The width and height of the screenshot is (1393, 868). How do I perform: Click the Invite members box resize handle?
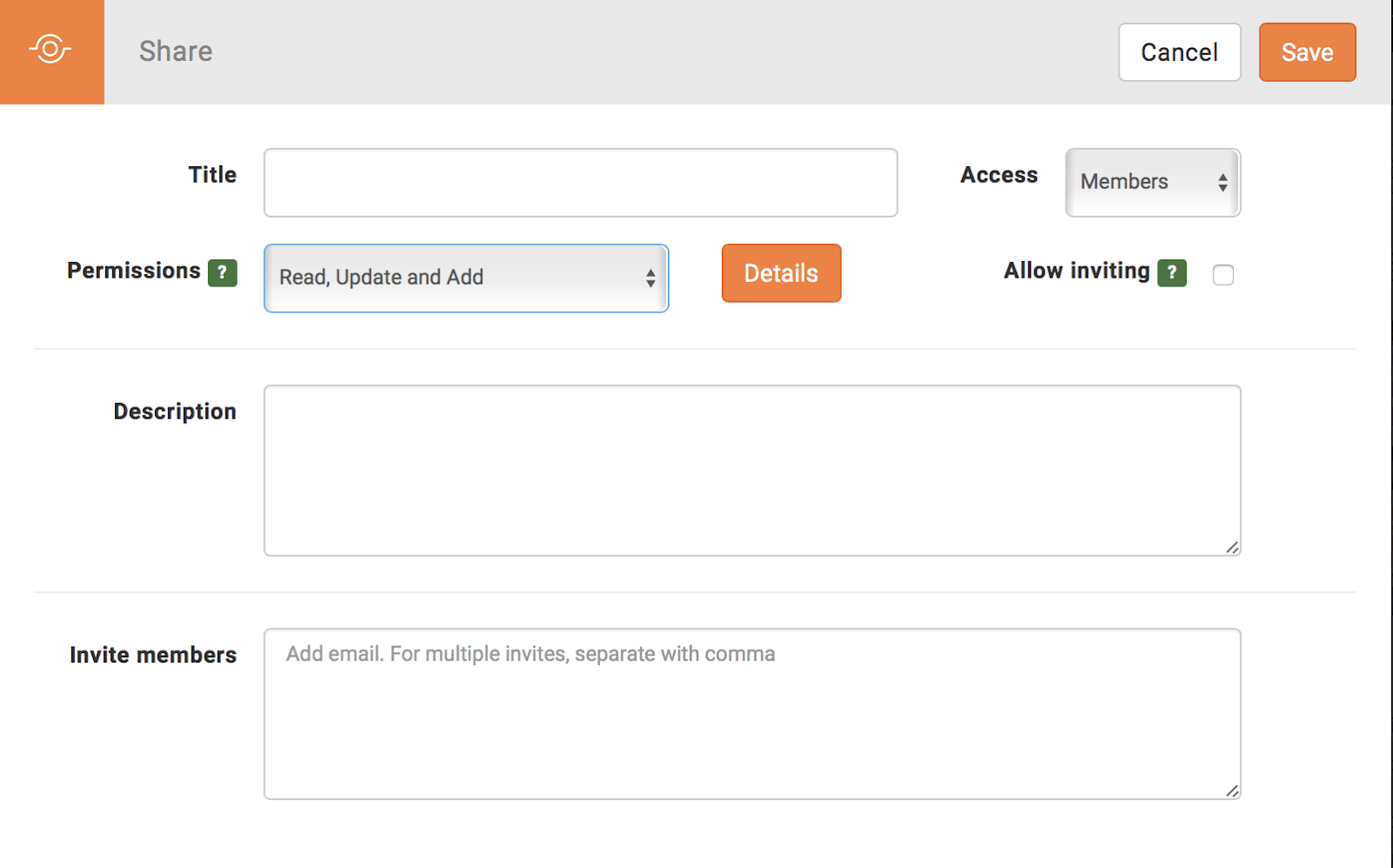point(1232,791)
